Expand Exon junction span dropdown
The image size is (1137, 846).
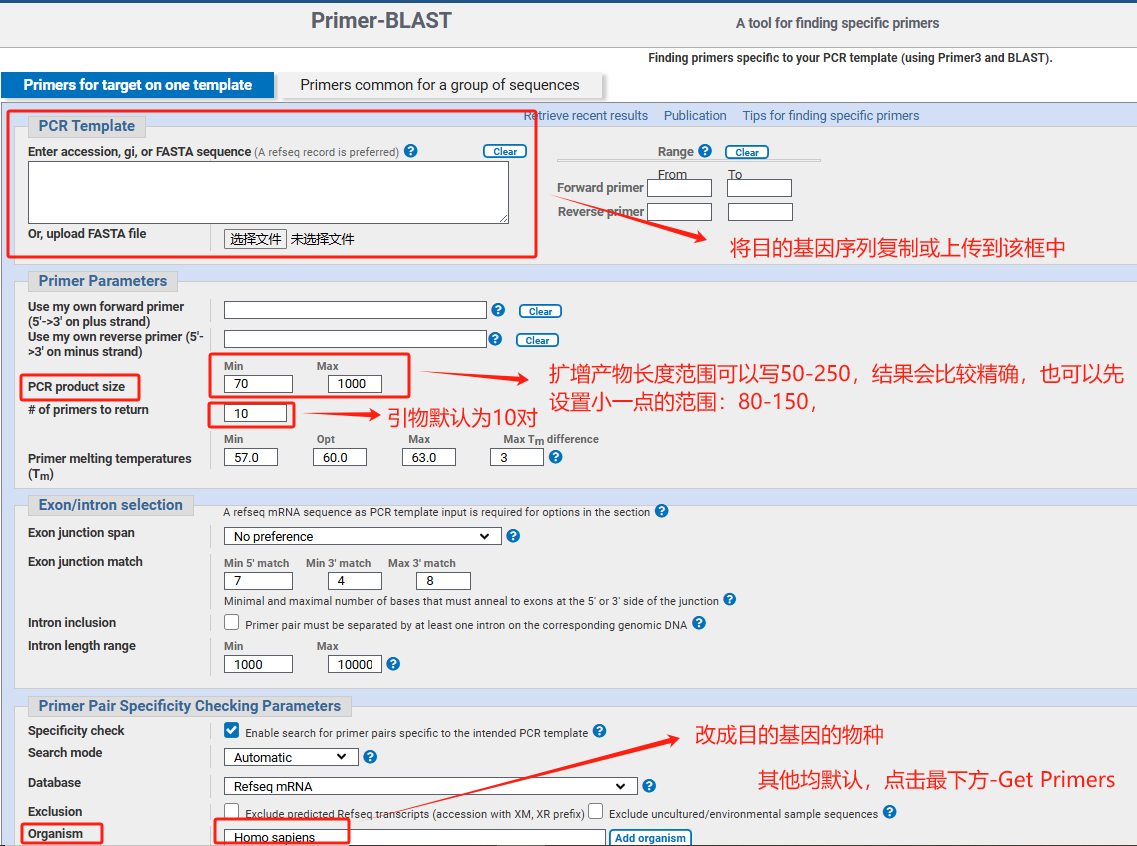[x=363, y=536]
